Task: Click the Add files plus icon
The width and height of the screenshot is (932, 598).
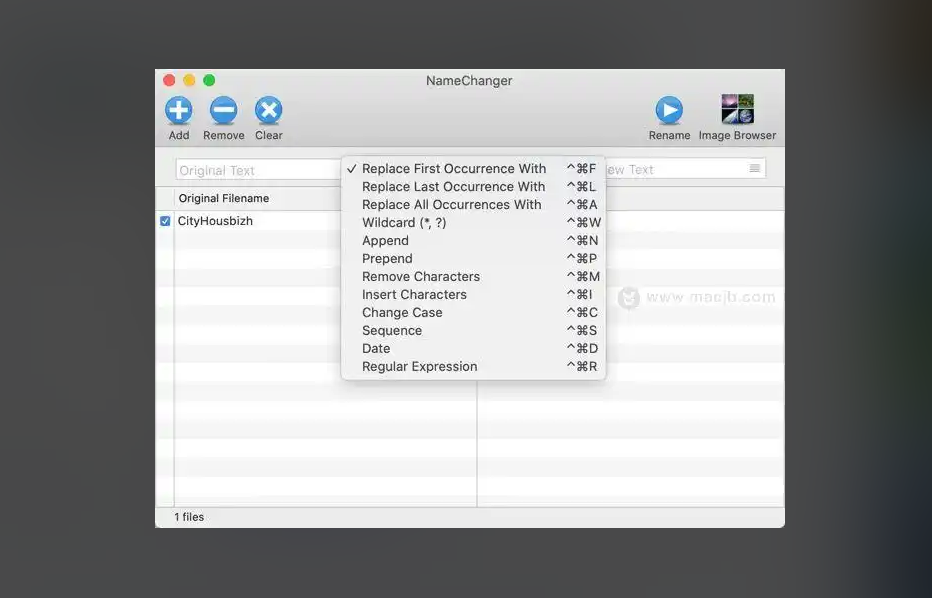Action: pos(178,111)
